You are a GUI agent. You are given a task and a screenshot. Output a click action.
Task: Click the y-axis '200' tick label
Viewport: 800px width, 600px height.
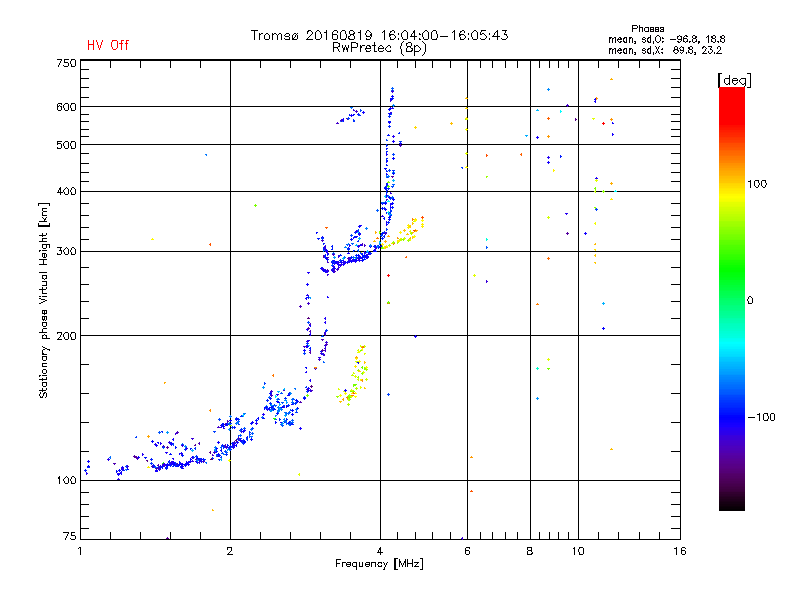[66, 336]
